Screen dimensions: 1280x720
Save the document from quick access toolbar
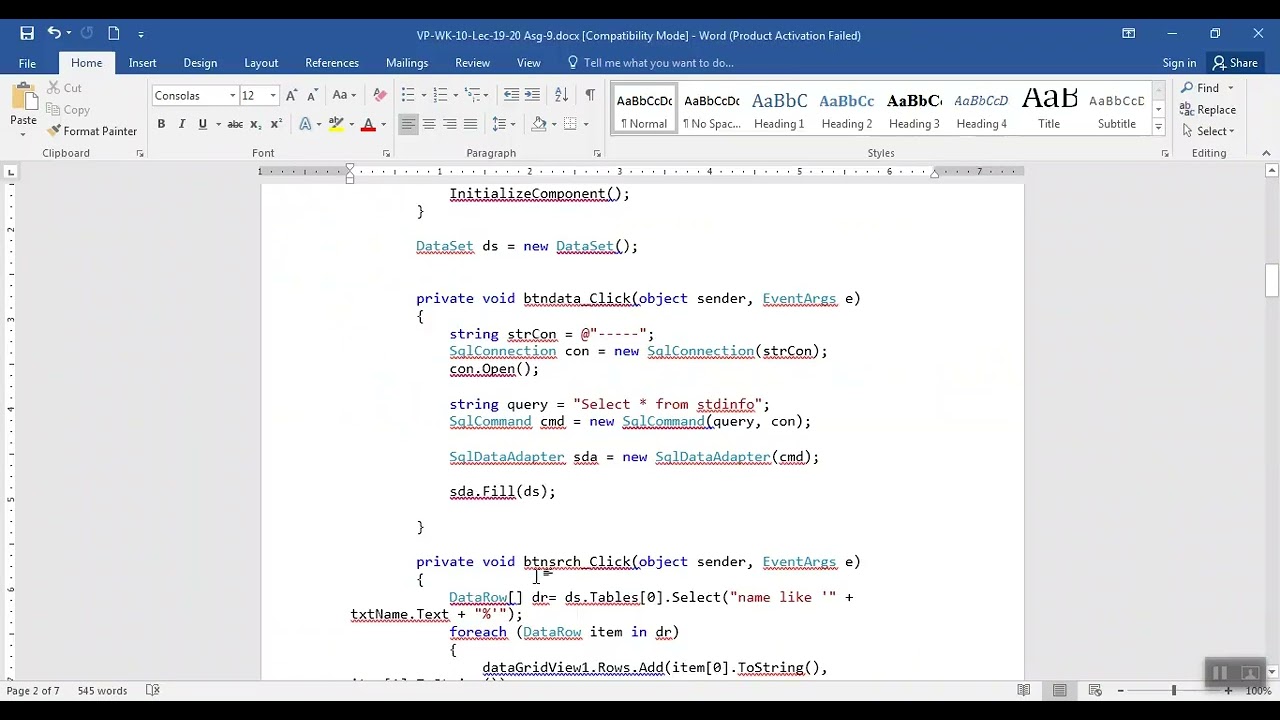27,34
